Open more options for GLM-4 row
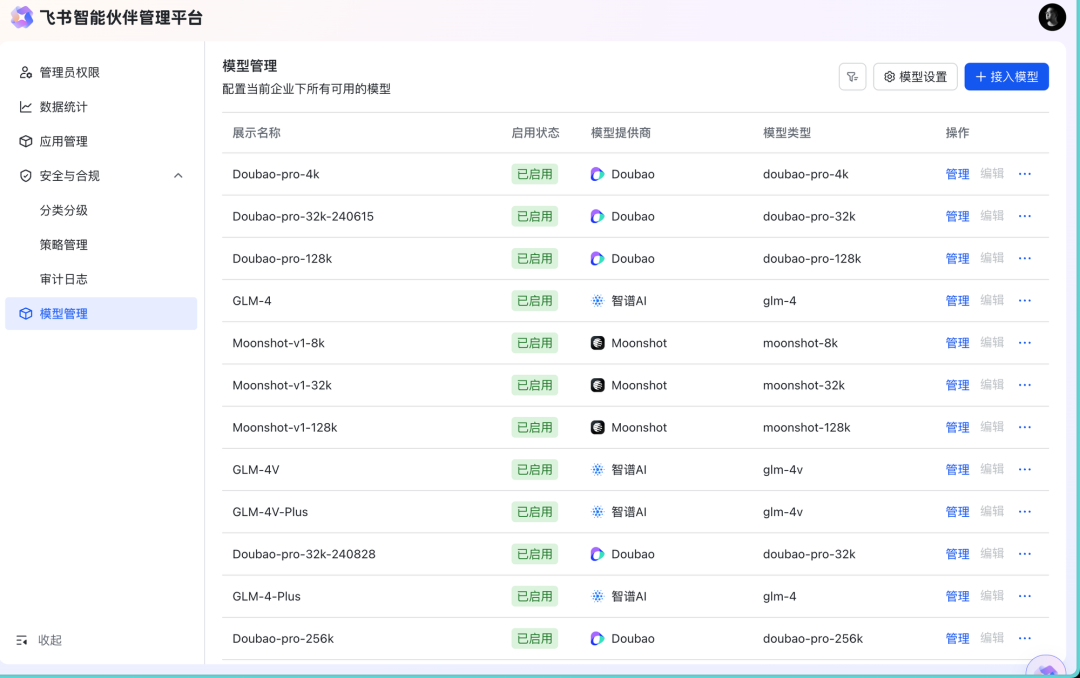The image size is (1080, 678). point(1024,300)
